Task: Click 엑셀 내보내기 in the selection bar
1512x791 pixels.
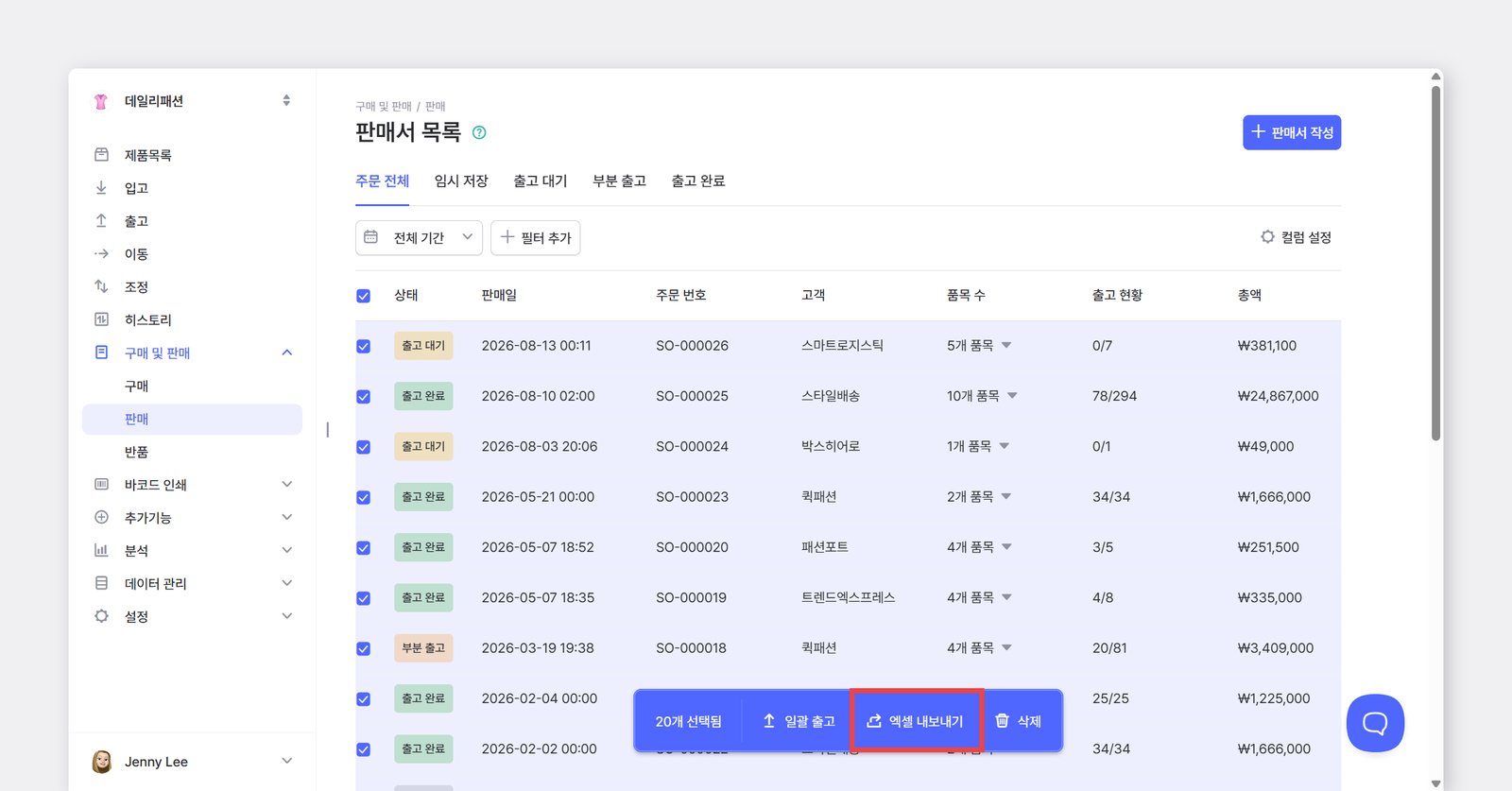Action: tap(917, 721)
